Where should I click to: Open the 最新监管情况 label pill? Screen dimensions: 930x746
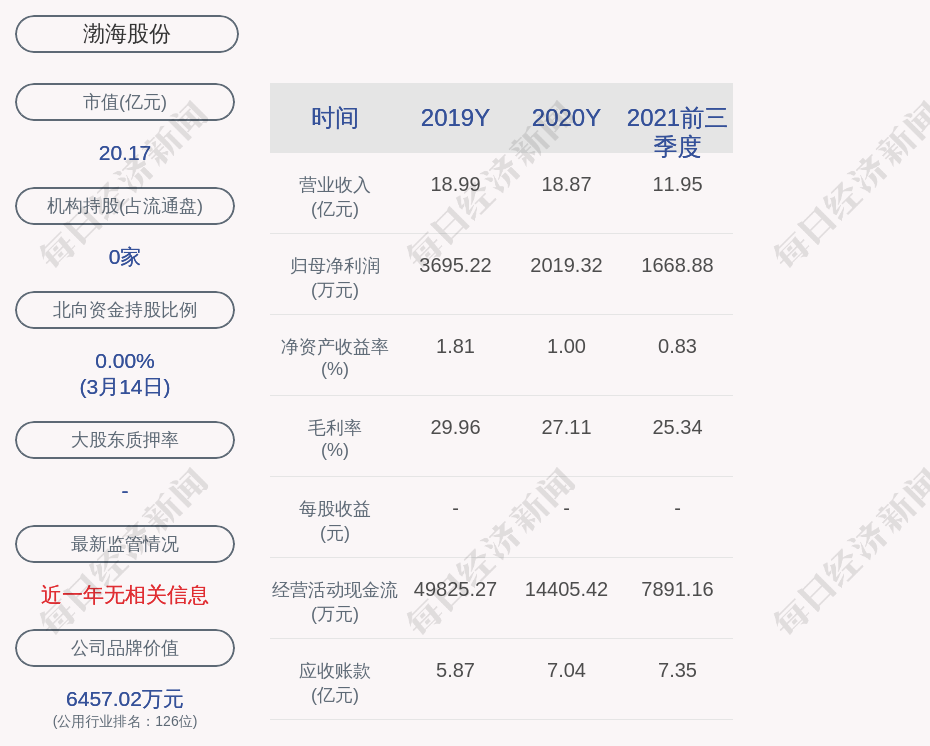[125, 544]
